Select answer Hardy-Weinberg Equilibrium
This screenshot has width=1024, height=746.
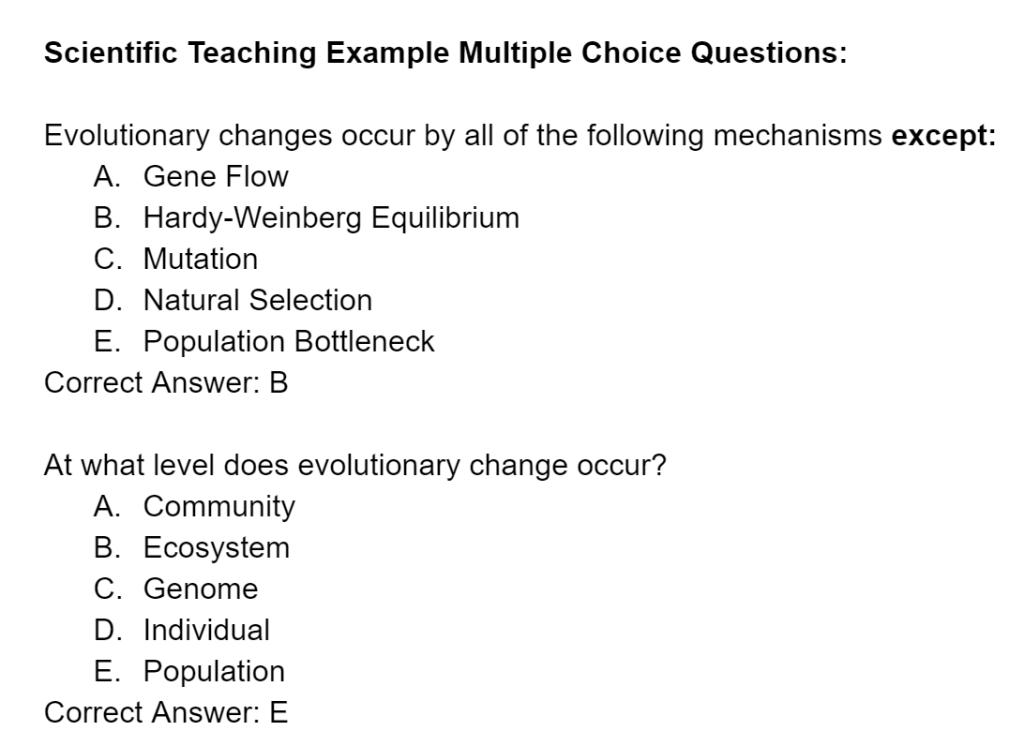tap(331, 218)
